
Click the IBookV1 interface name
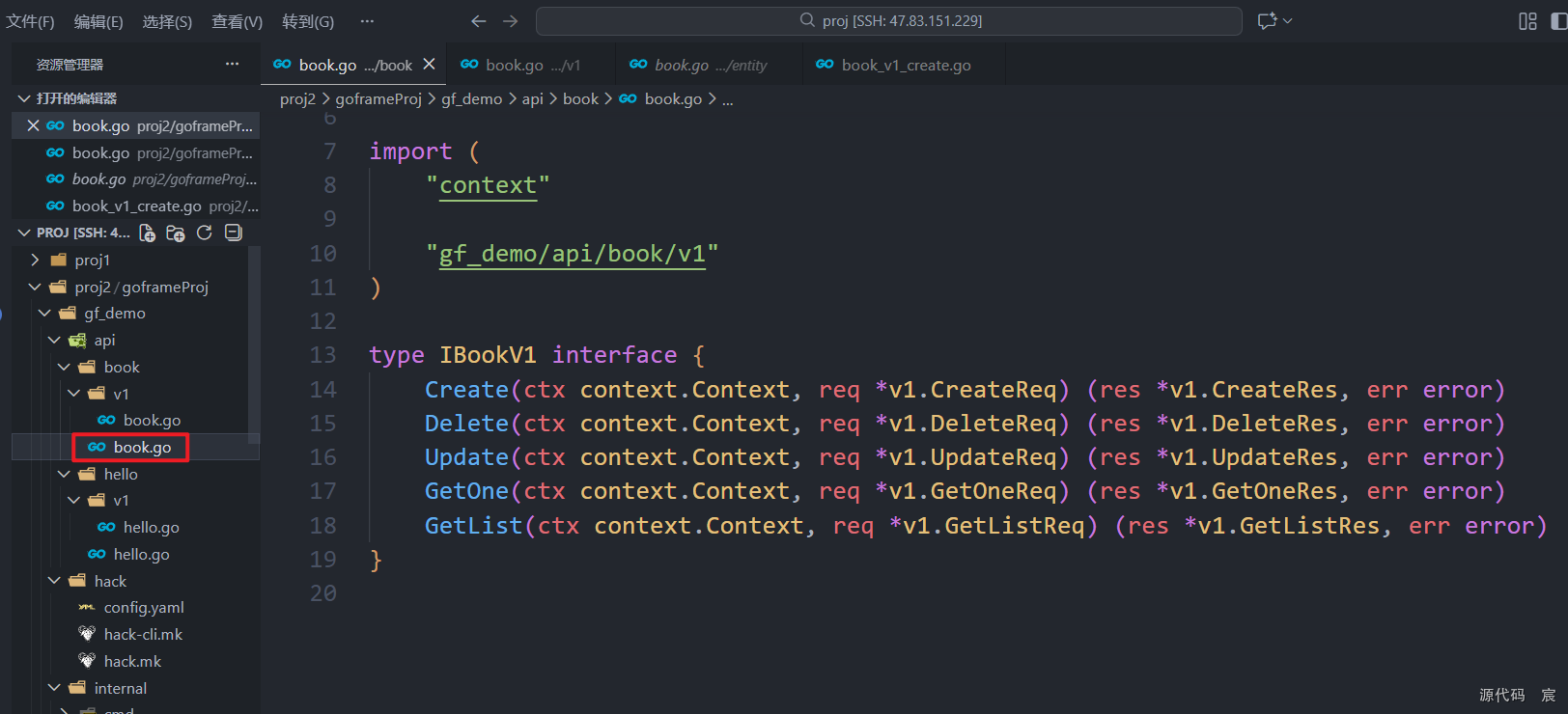coord(488,355)
